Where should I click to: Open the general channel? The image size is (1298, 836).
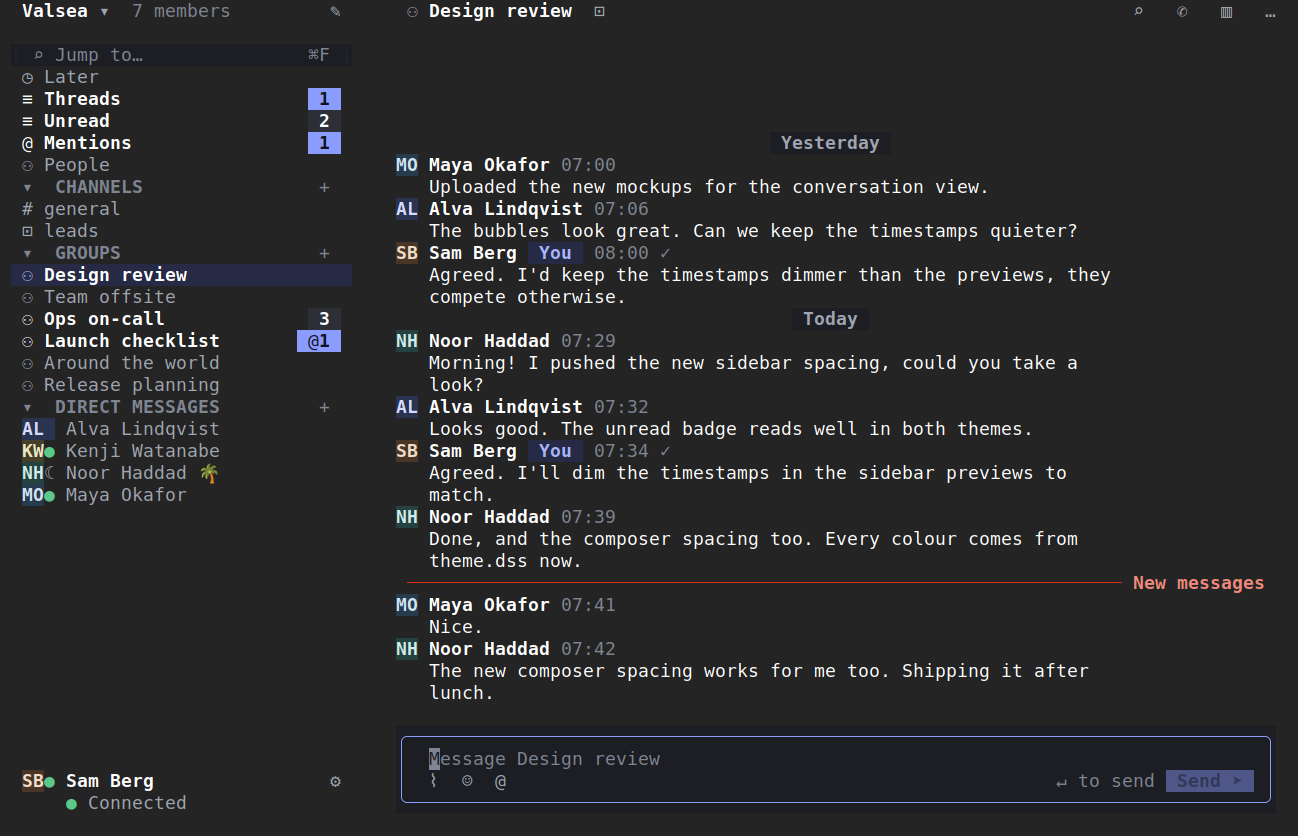(x=181, y=209)
